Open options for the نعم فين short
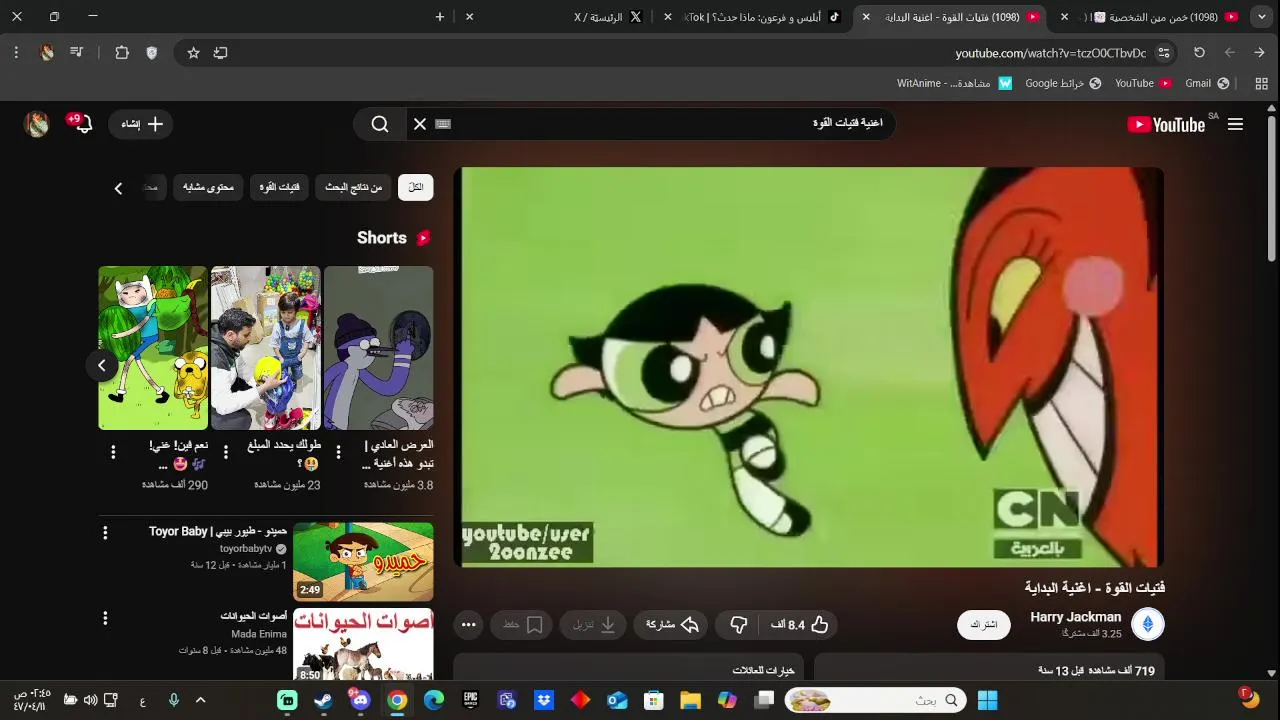1280x720 pixels. (x=113, y=452)
